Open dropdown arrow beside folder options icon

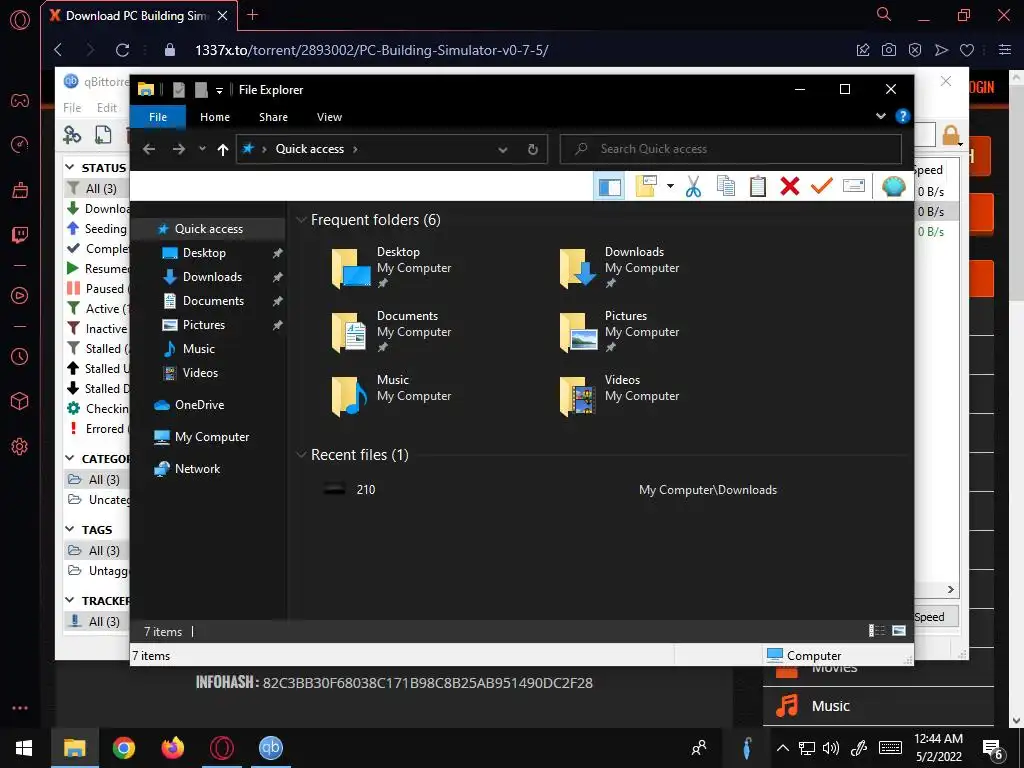point(670,187)
